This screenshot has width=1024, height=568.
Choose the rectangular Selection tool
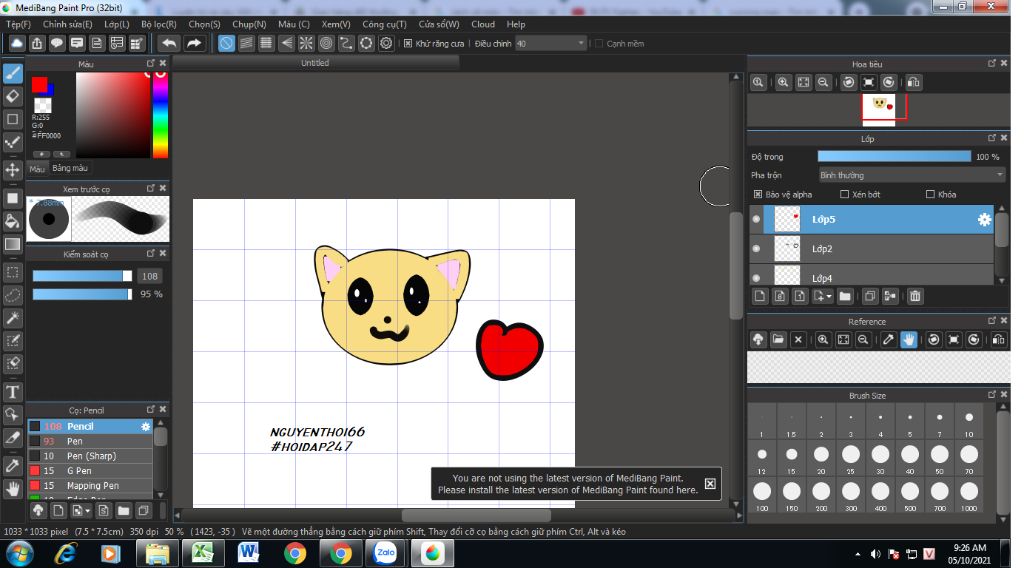(12, 272)
